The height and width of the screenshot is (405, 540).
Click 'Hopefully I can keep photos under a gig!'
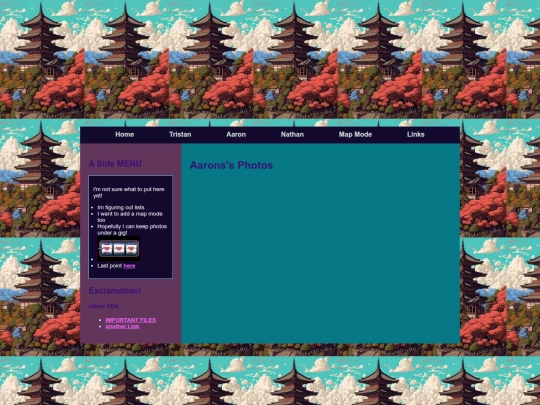tap(132, 230)
